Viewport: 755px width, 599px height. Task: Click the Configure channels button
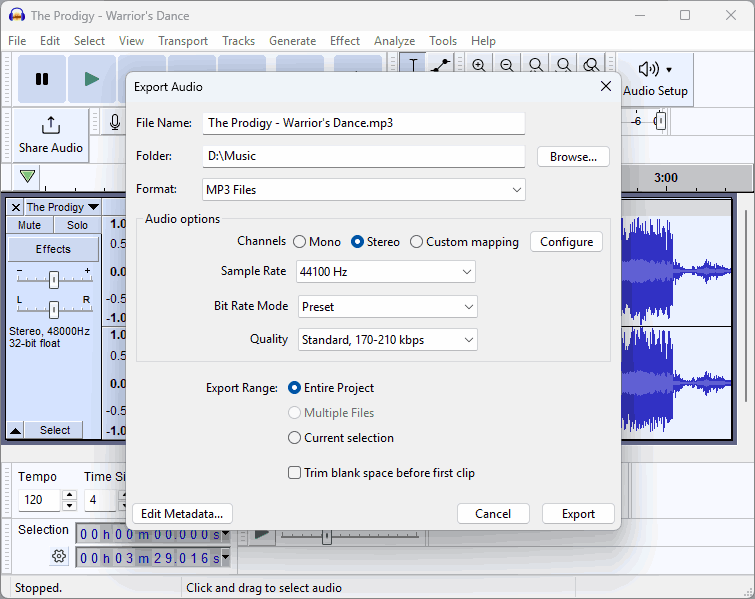566,242
